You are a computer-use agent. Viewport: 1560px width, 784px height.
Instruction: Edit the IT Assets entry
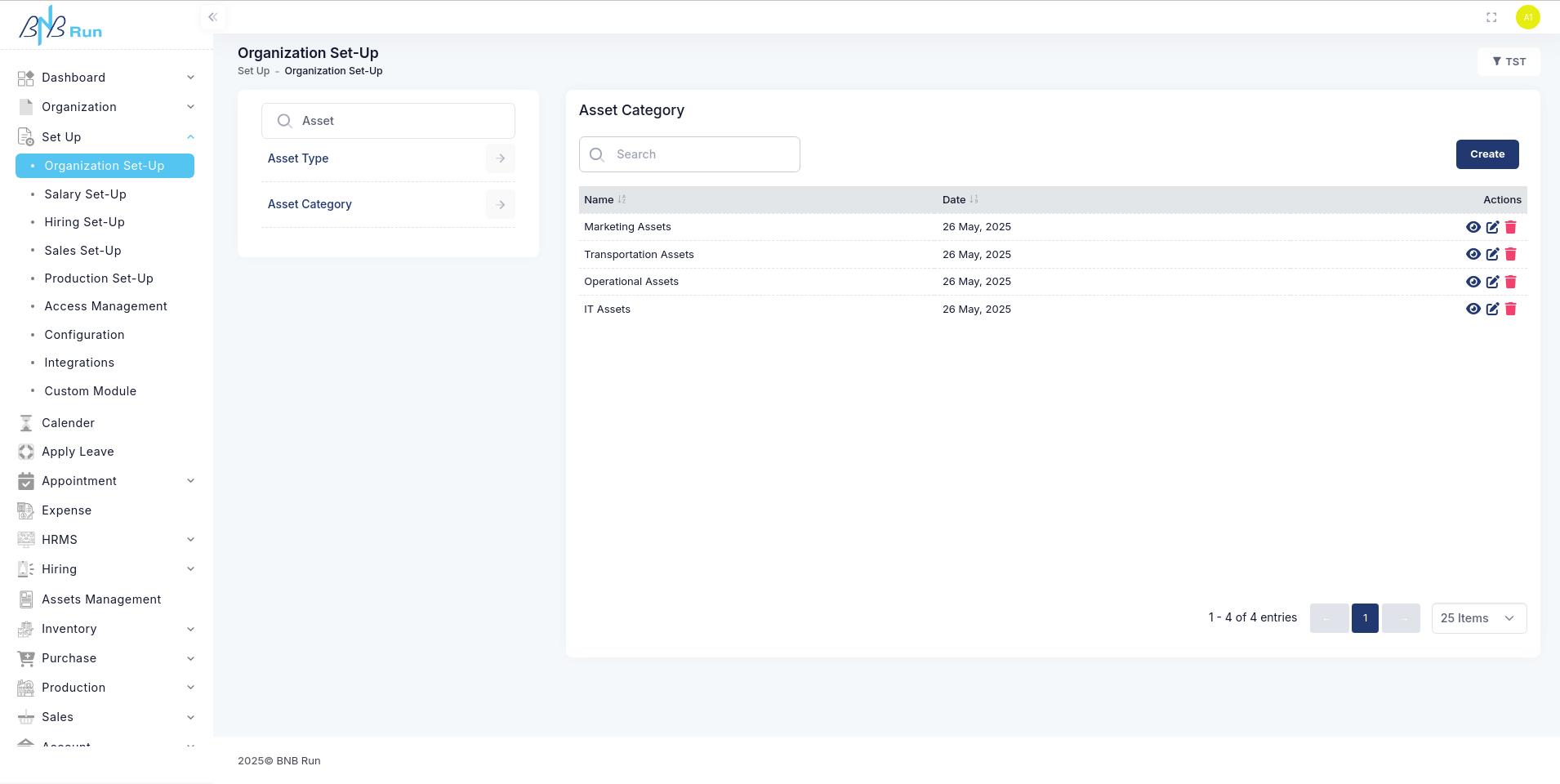pos(1492,310)
